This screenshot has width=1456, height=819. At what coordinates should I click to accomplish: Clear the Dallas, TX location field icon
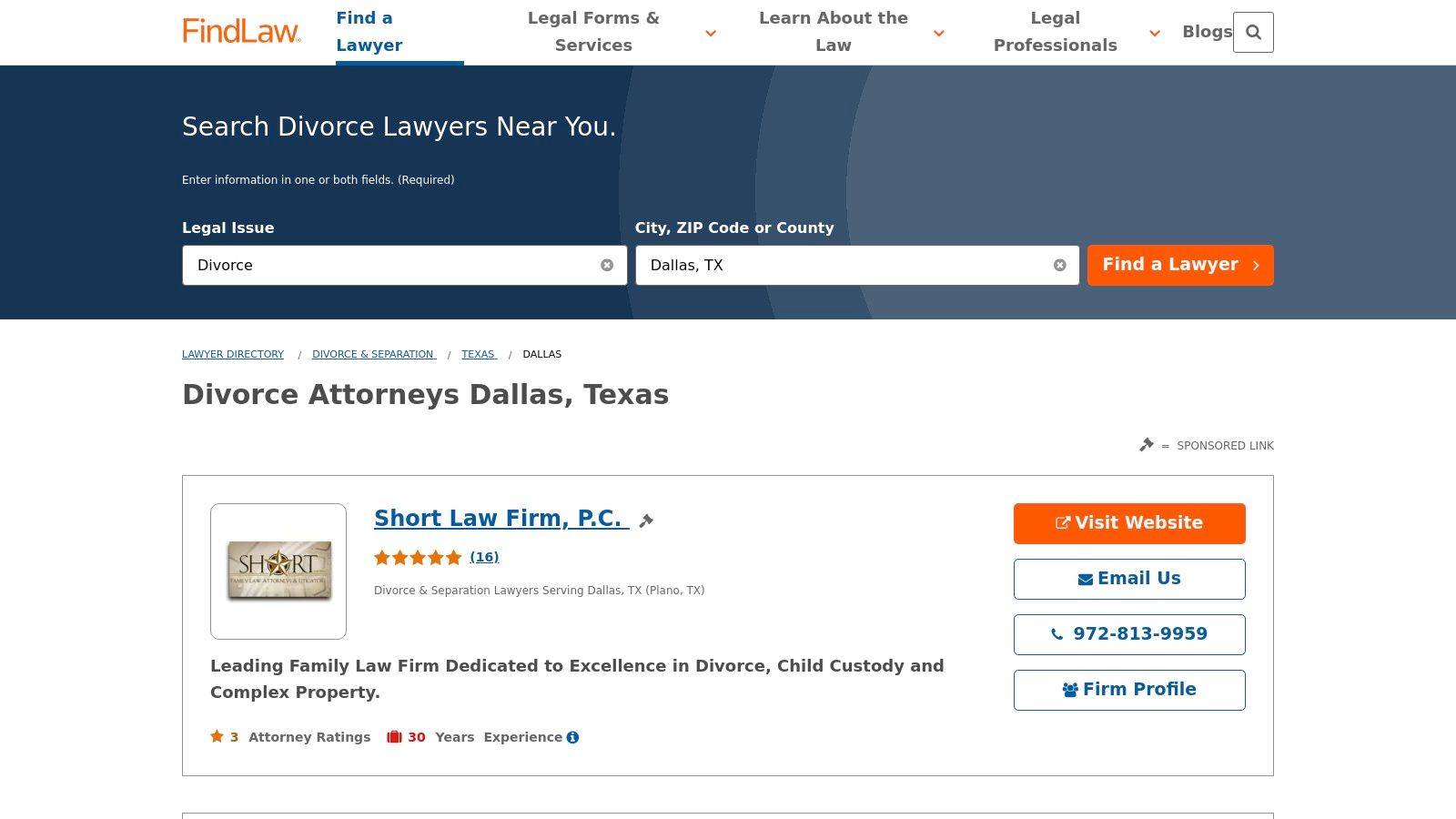click(1059, 265)
